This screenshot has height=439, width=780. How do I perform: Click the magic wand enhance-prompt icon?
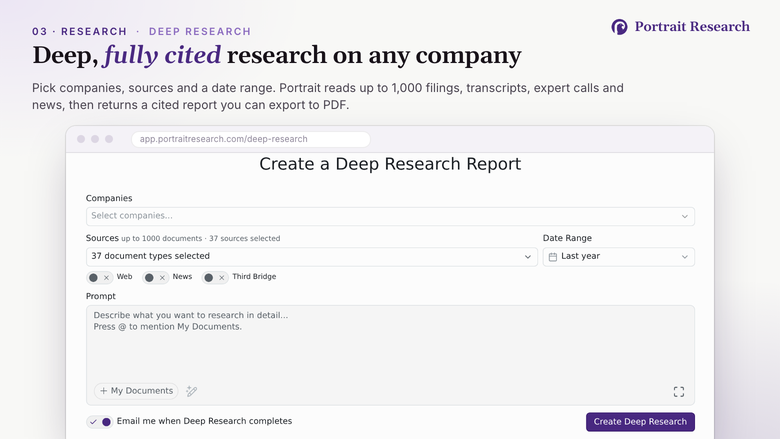[192, 391]
